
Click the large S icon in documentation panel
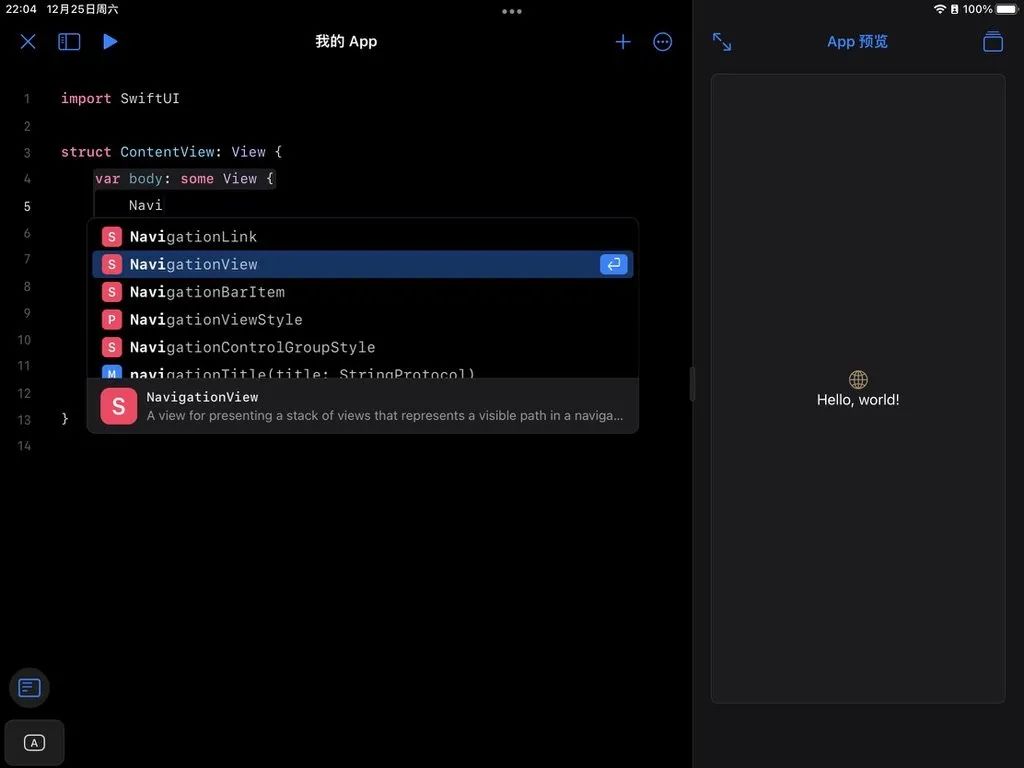[x=119, y=406]
